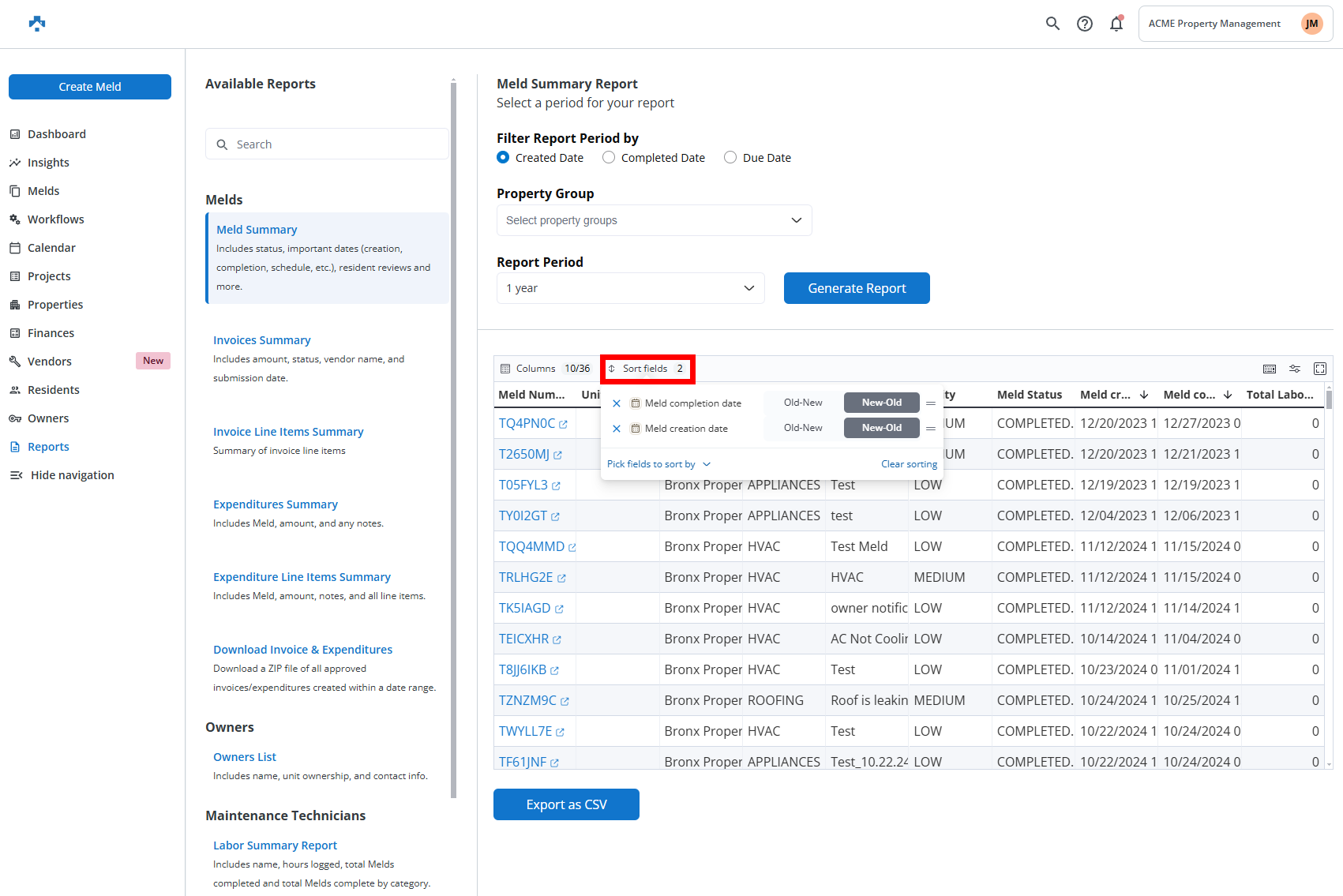This screenshot has width=1343, height=896.
Task: Toggle fullscreen view of the table
Action: (x=1319, y=369)
